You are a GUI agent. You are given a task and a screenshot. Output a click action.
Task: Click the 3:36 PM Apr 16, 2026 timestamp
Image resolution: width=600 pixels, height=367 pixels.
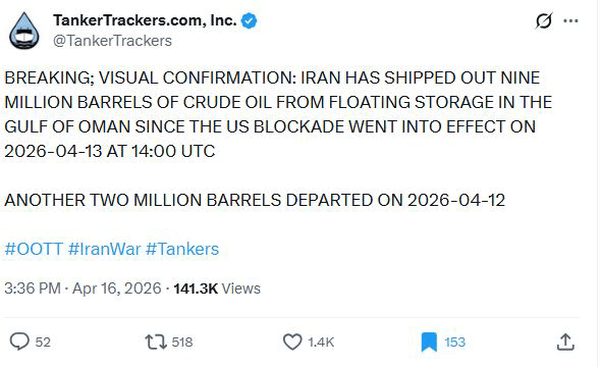[x=83, y=289]
